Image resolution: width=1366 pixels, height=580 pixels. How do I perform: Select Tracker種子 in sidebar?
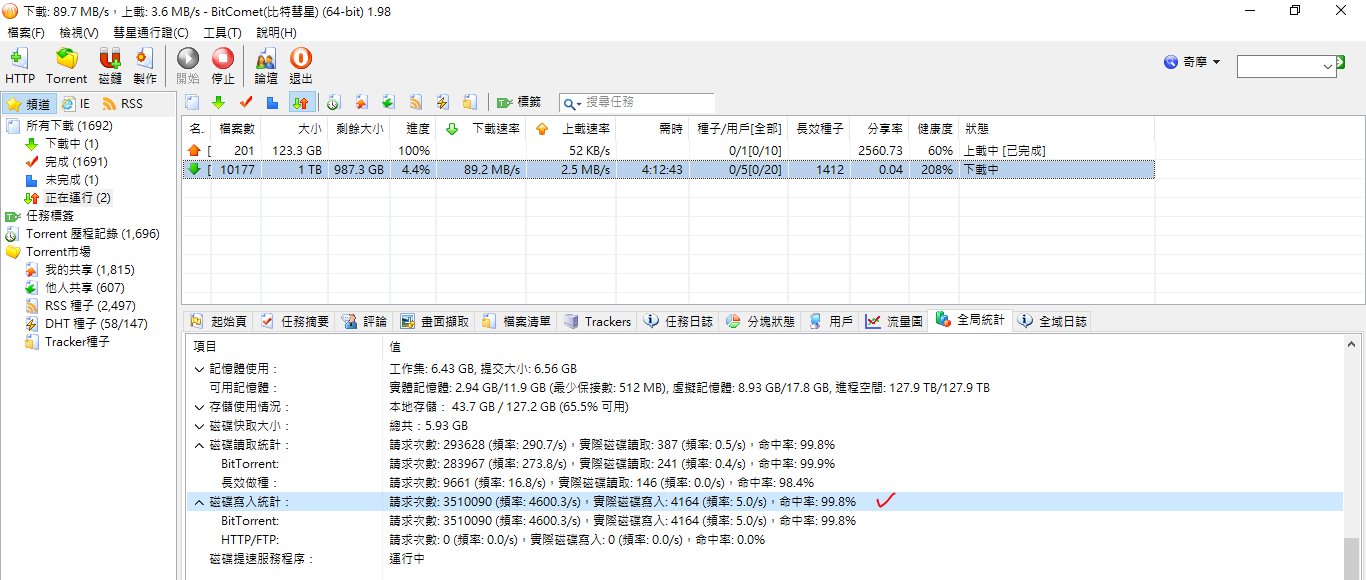point(67,342)
